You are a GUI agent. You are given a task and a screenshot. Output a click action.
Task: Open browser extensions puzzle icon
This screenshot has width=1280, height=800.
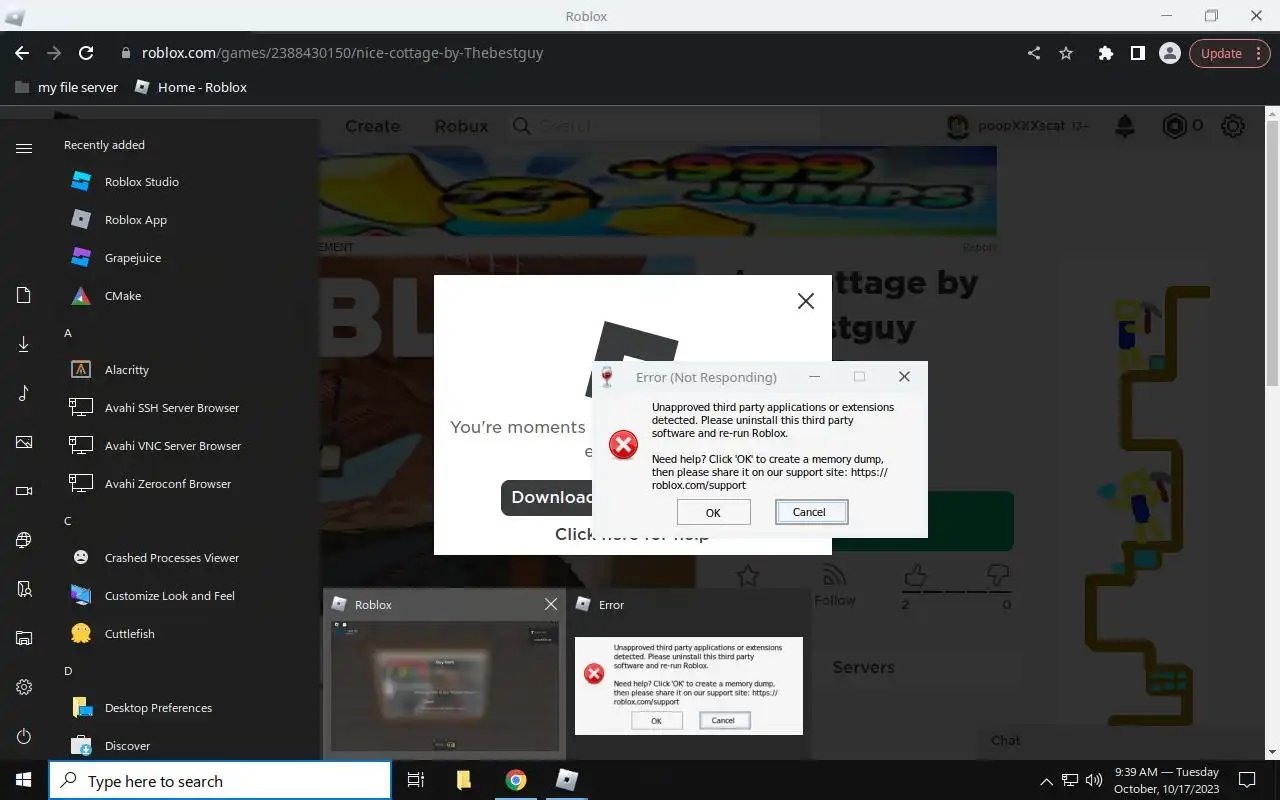coord(1105,53)
